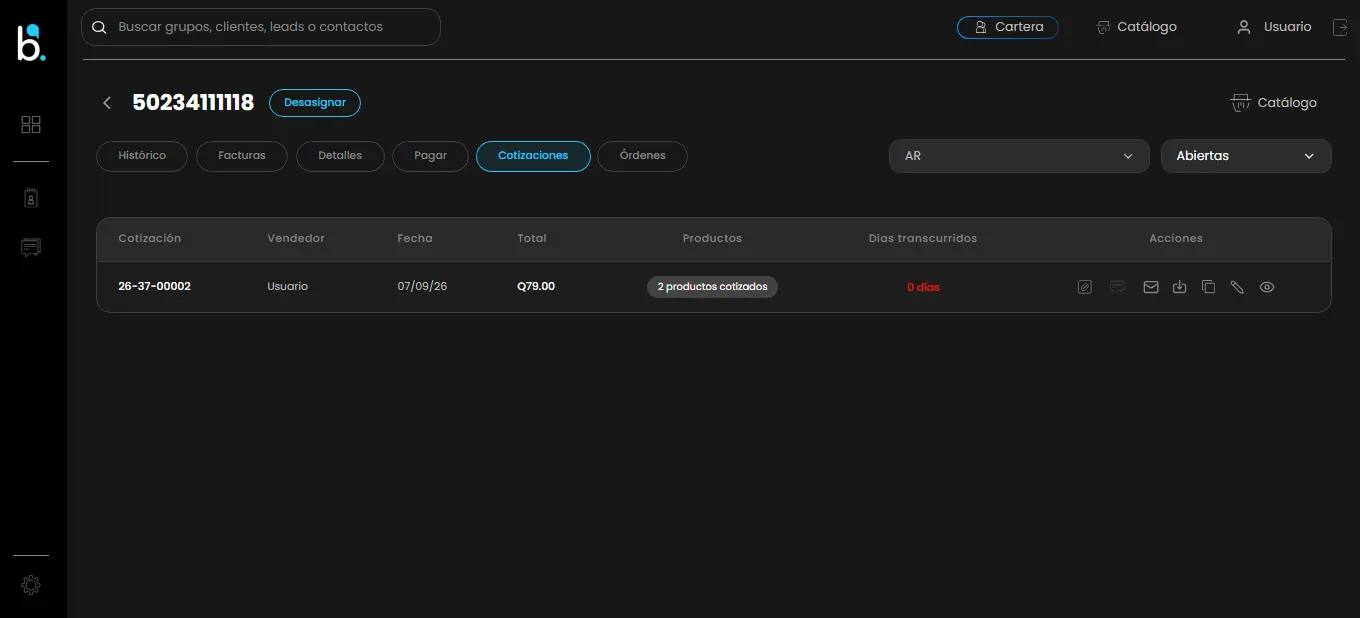Click the b. app logo
This screenshot has width=1360, height=618.
(31, 43)
